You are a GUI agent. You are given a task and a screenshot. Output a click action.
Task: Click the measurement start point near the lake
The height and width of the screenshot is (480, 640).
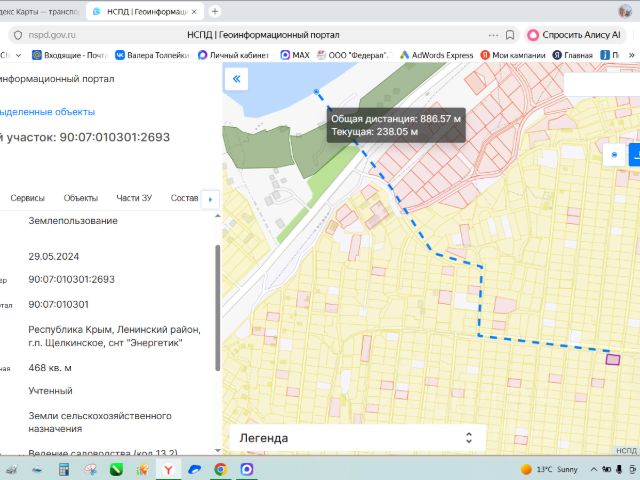click(x=316, y=92)
